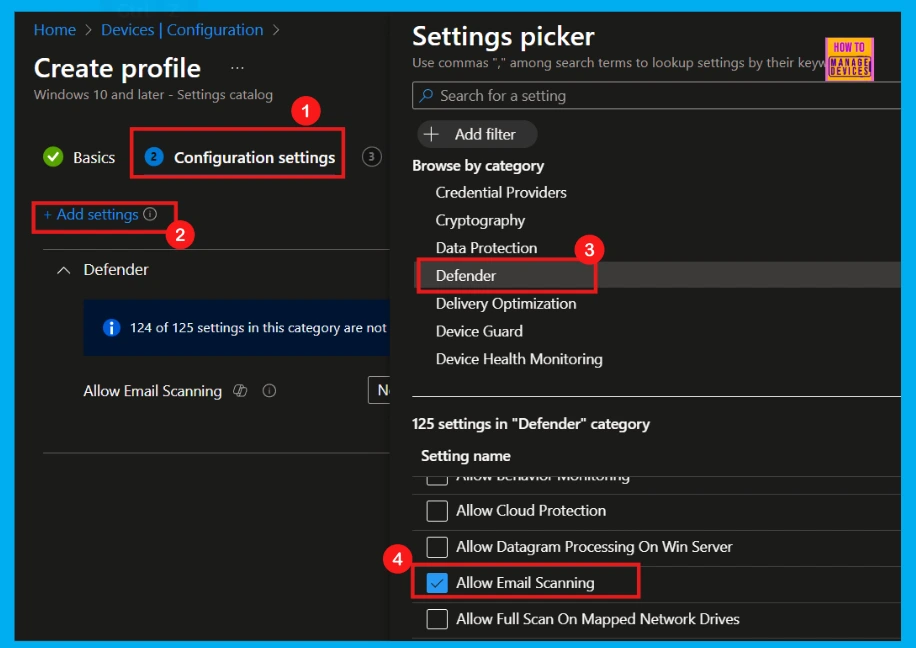Image resolution: width=916 pixels, height=648 pixels.
Task: Select Credential Providers category
Action: point(501,192)
